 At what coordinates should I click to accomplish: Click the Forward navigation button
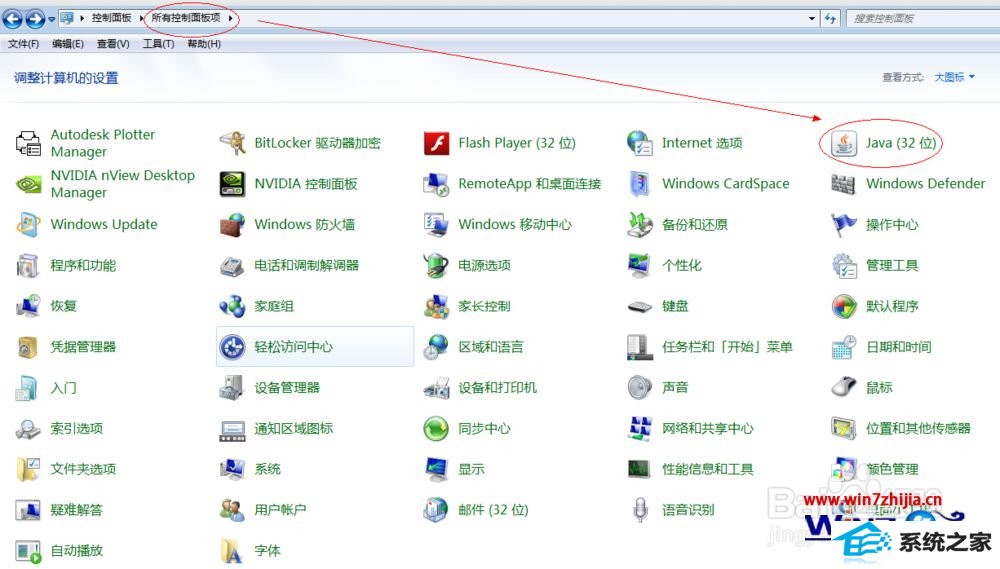(35, 19)
